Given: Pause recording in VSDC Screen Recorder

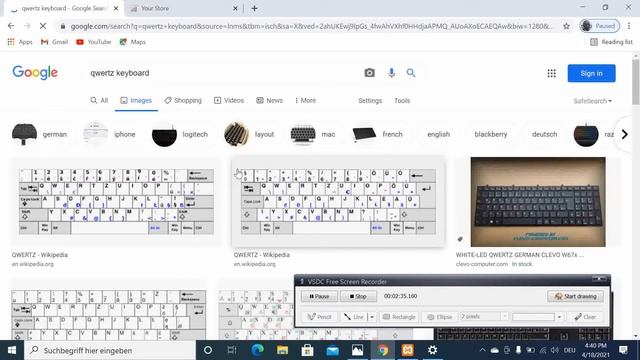Looking at the screenshot, I should click(x=319, y=296).
